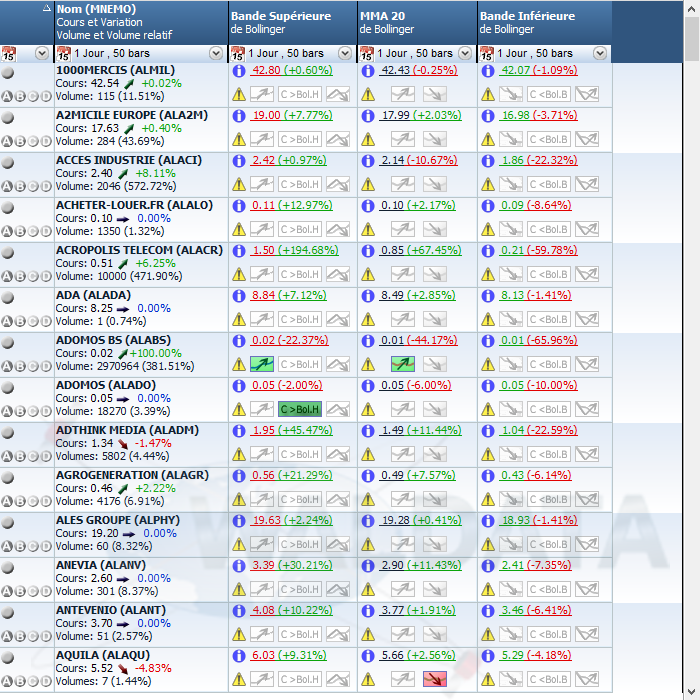This screenshot has width=700, height=700.
Task: Click calendar icon under Bande Inférieure header
Action: coord(487,54)
